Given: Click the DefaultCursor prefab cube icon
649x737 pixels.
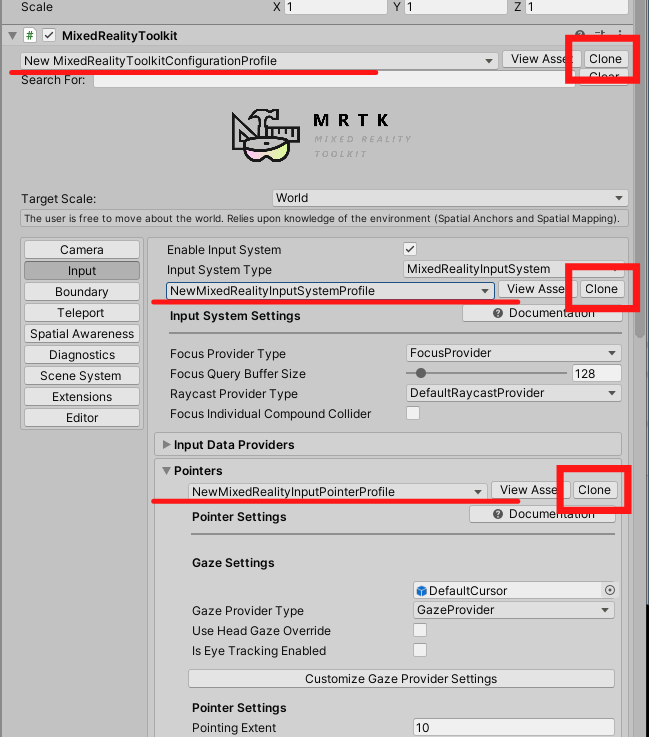Looking at the screenshot, I should pyautogui.click(x=422, y=591).
